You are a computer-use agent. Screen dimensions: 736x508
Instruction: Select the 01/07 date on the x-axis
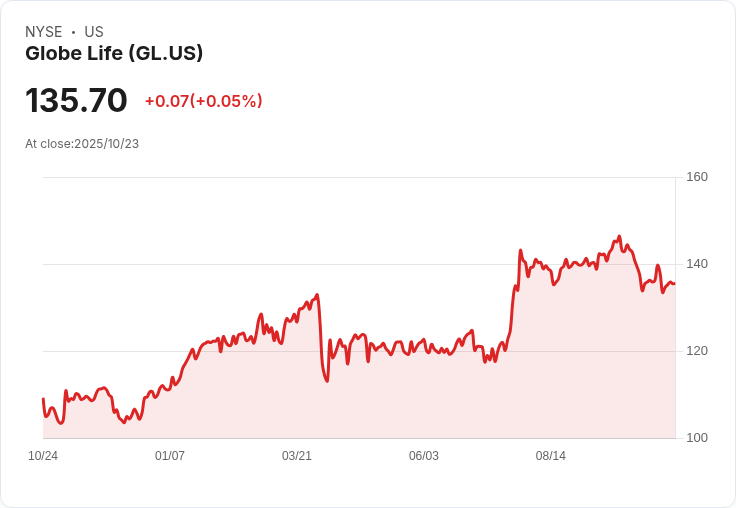coord(170,456)
